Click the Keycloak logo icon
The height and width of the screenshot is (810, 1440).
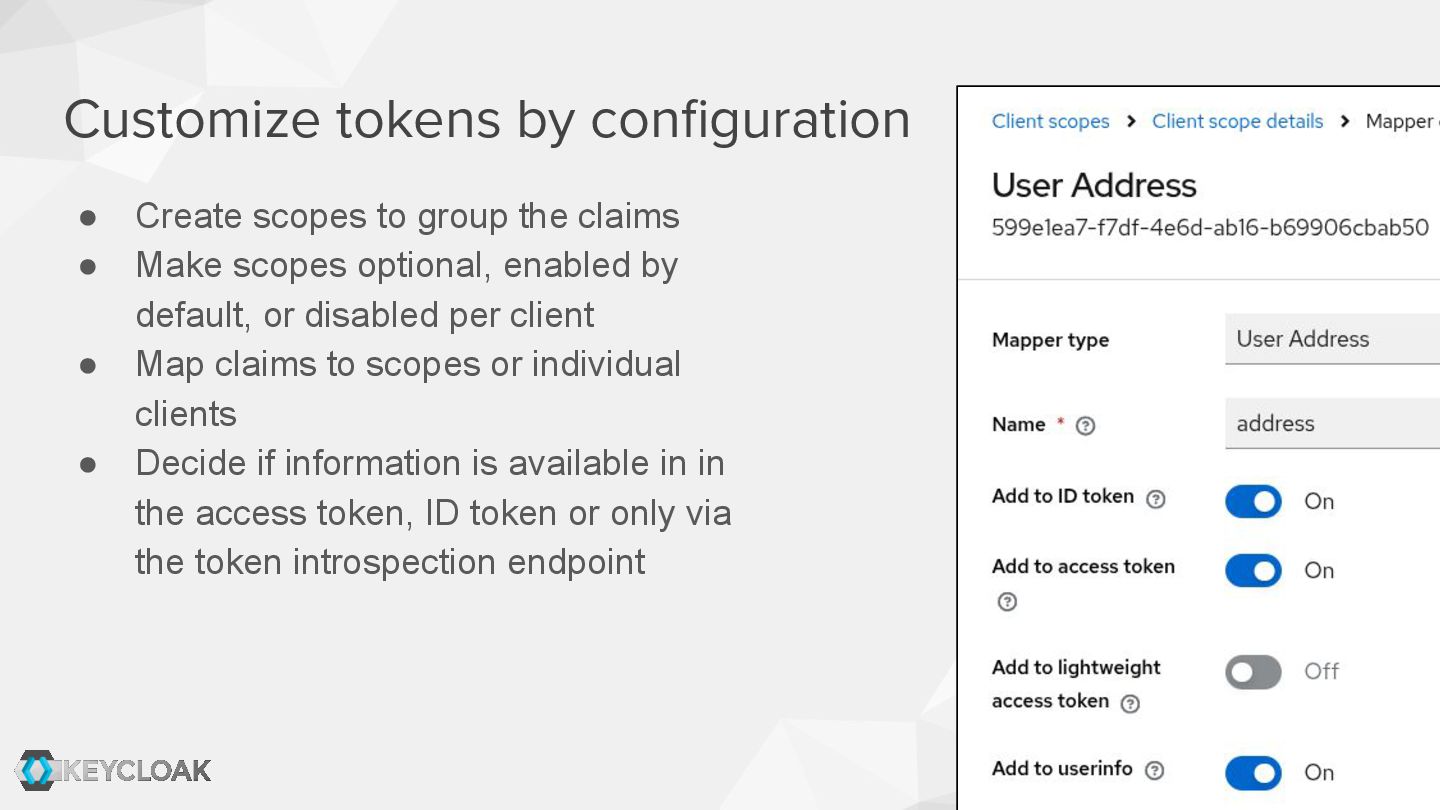click(x=37, y=771)
